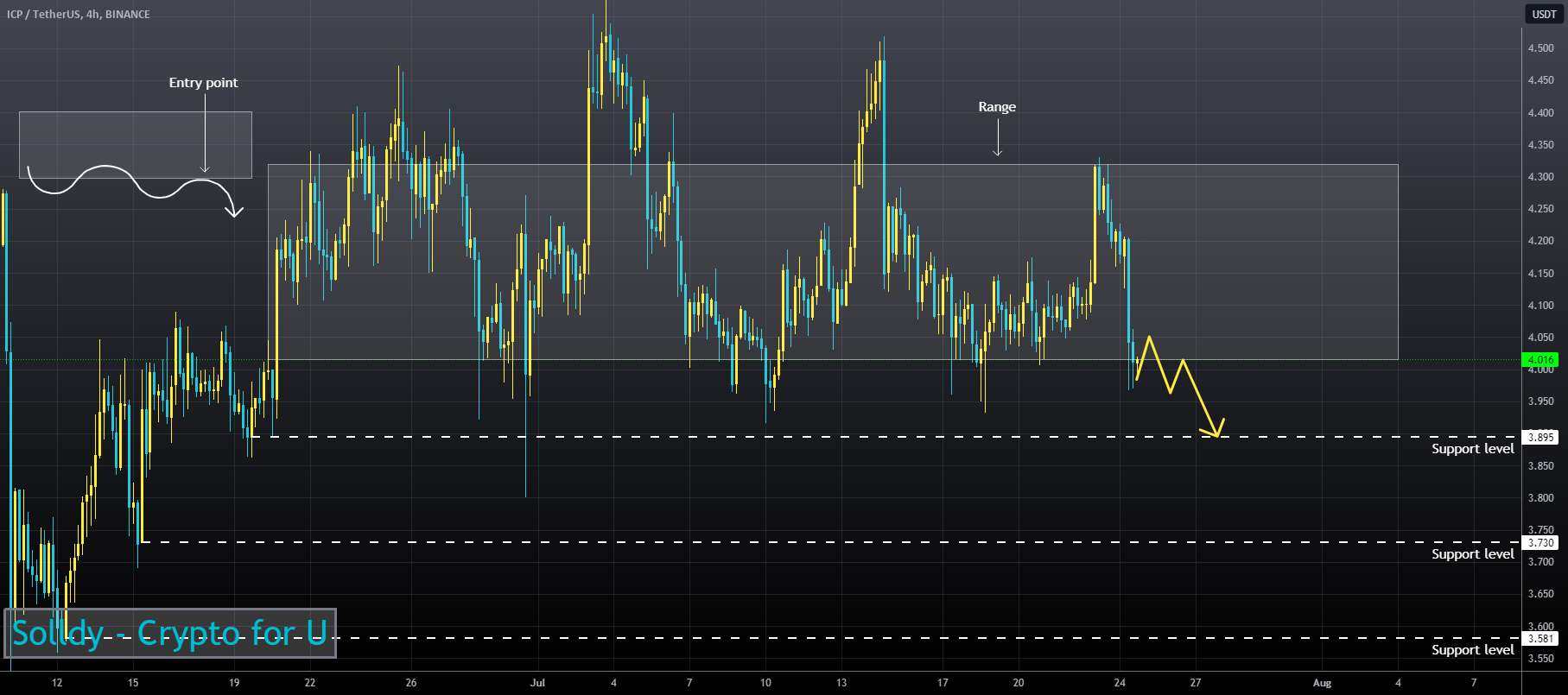Click the 'Support level' label under 3.581

[x=1473, y=650]
